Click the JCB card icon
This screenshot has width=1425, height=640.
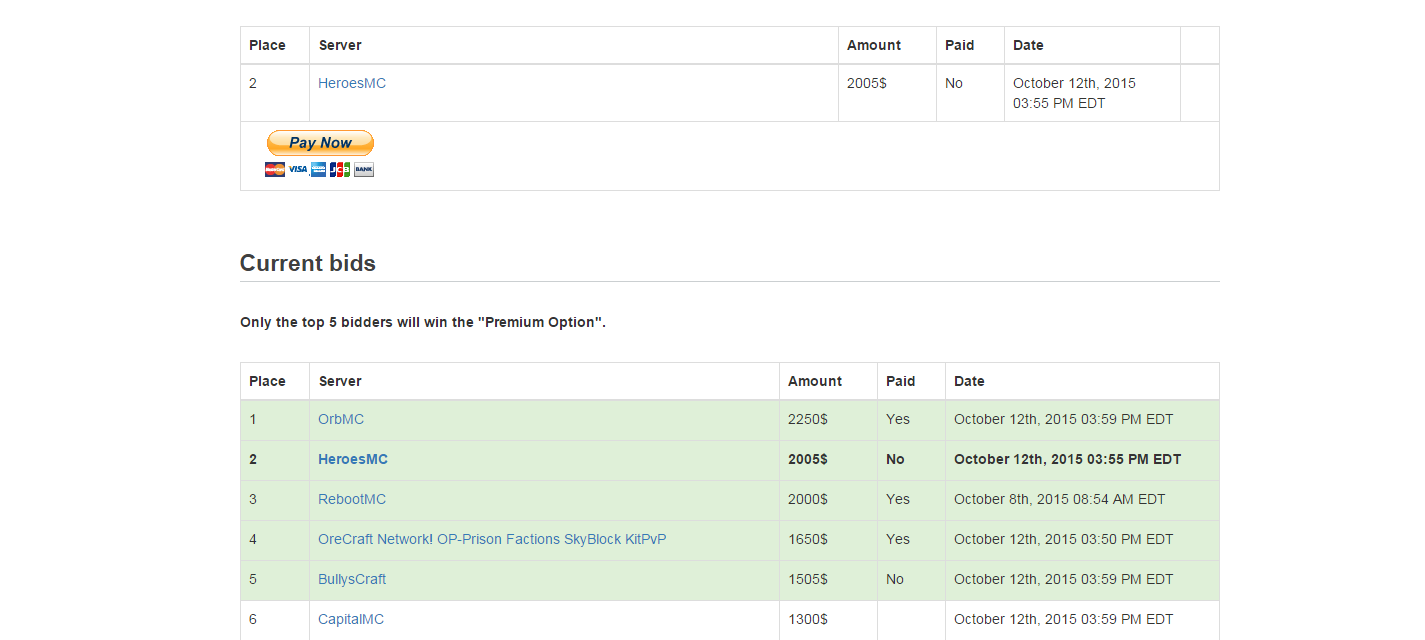[x=340, y=170]
